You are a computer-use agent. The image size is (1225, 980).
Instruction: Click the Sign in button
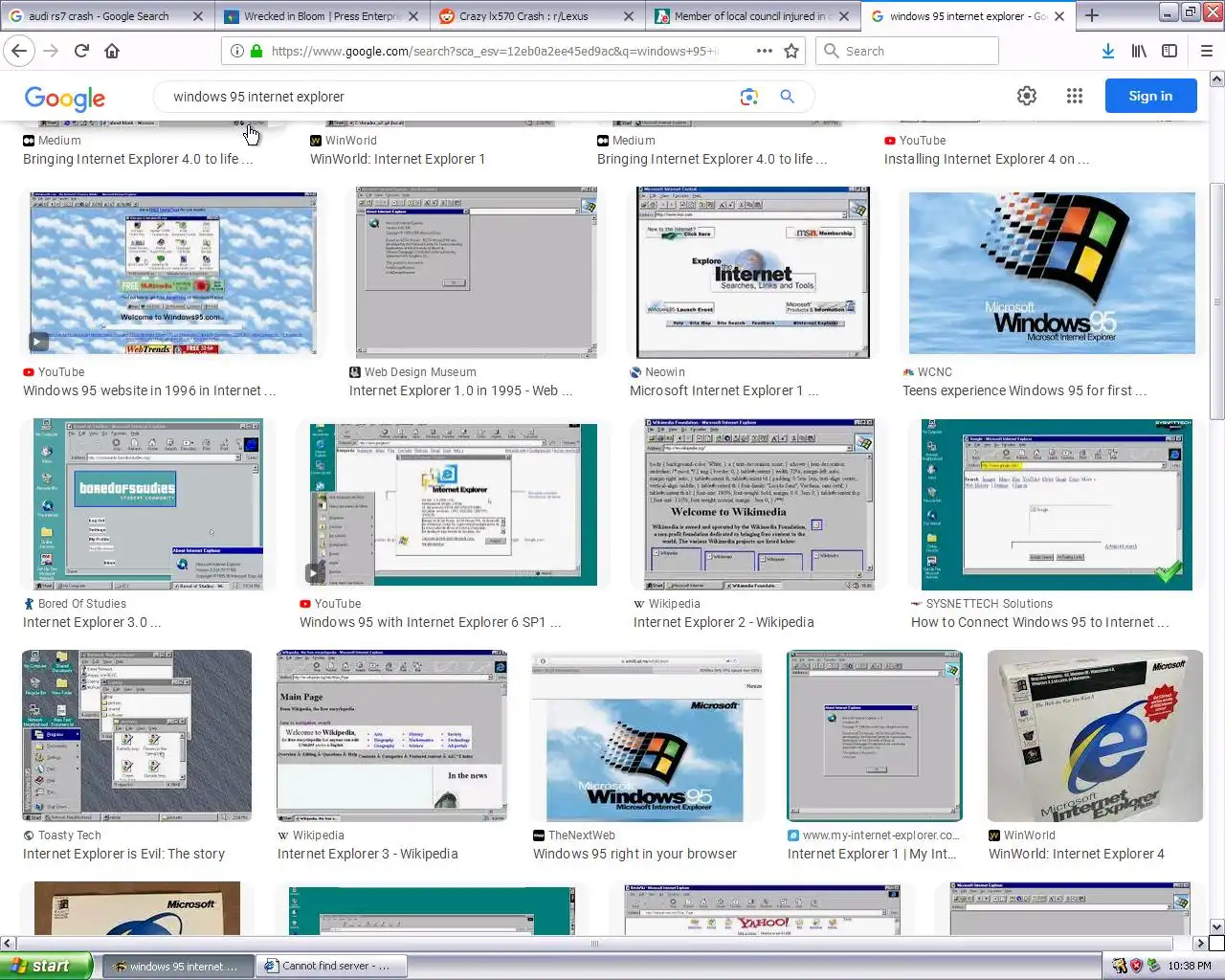click(x=1150, y=96)
